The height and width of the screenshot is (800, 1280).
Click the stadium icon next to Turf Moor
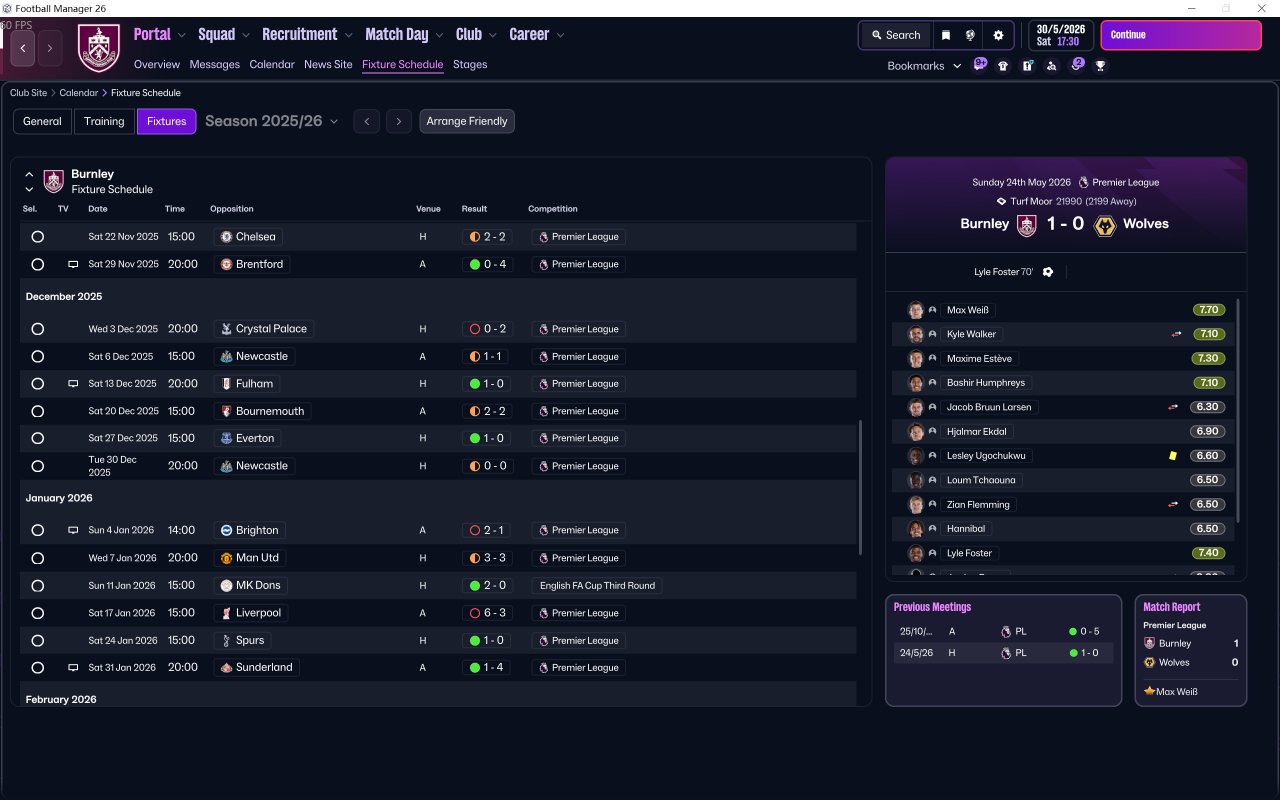tap(1001, 202)
